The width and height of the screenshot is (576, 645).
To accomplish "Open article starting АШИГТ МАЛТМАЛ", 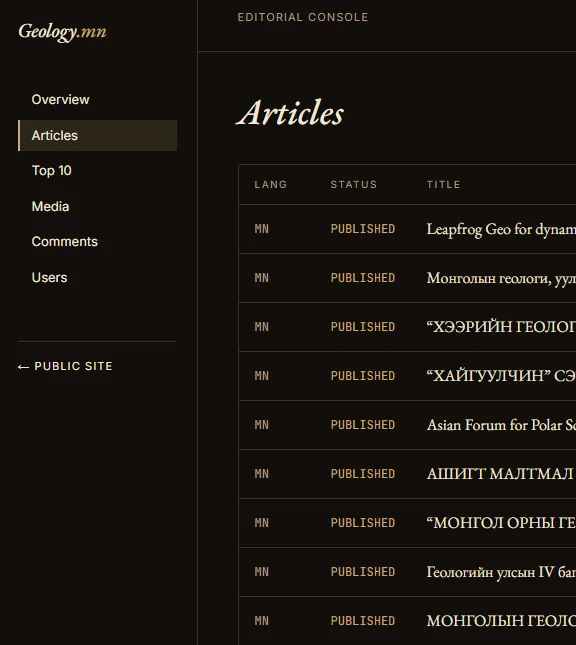I will pos(501,474).
